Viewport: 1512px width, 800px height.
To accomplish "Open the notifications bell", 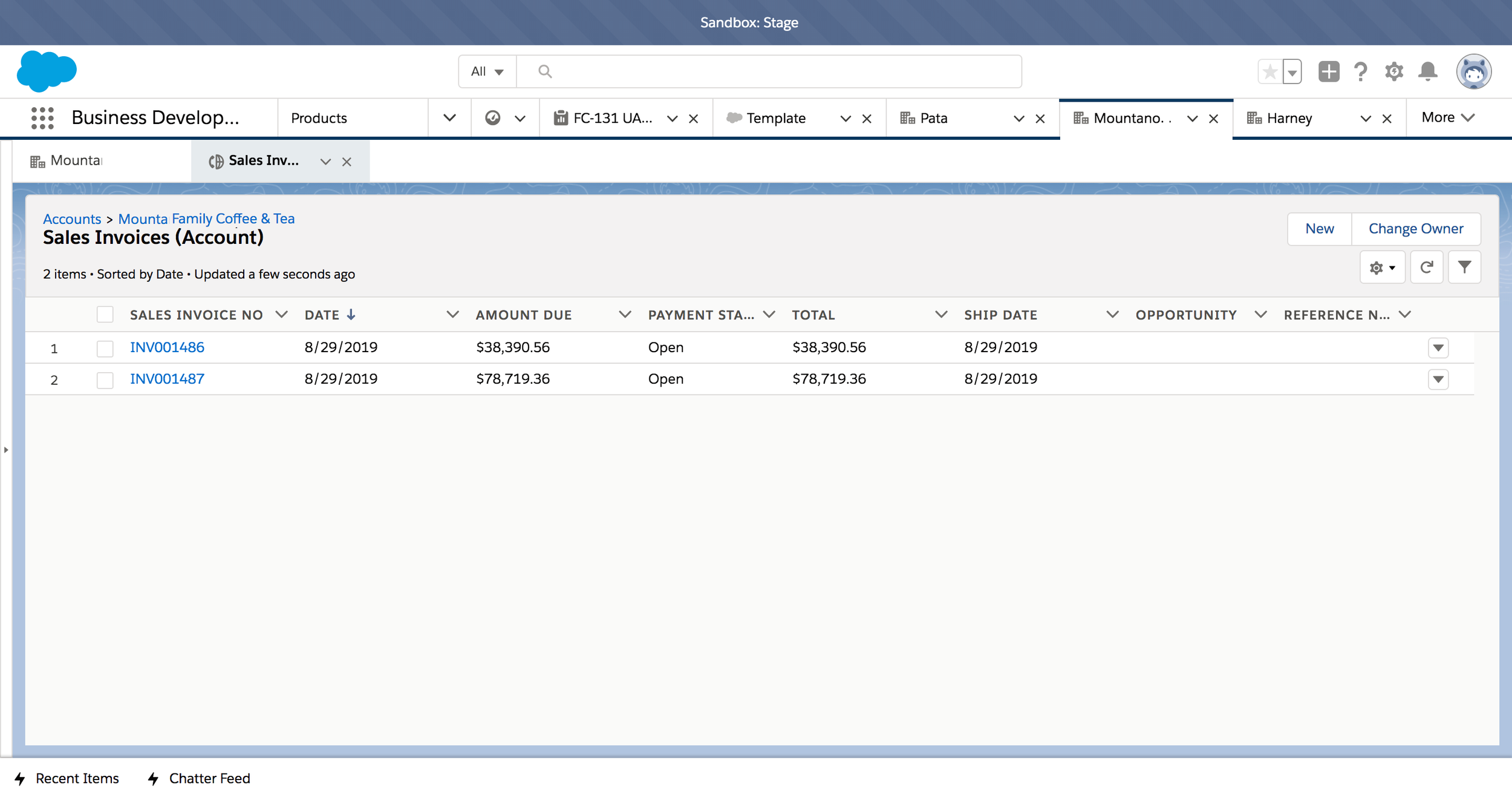I will [x=1428, y=71].
